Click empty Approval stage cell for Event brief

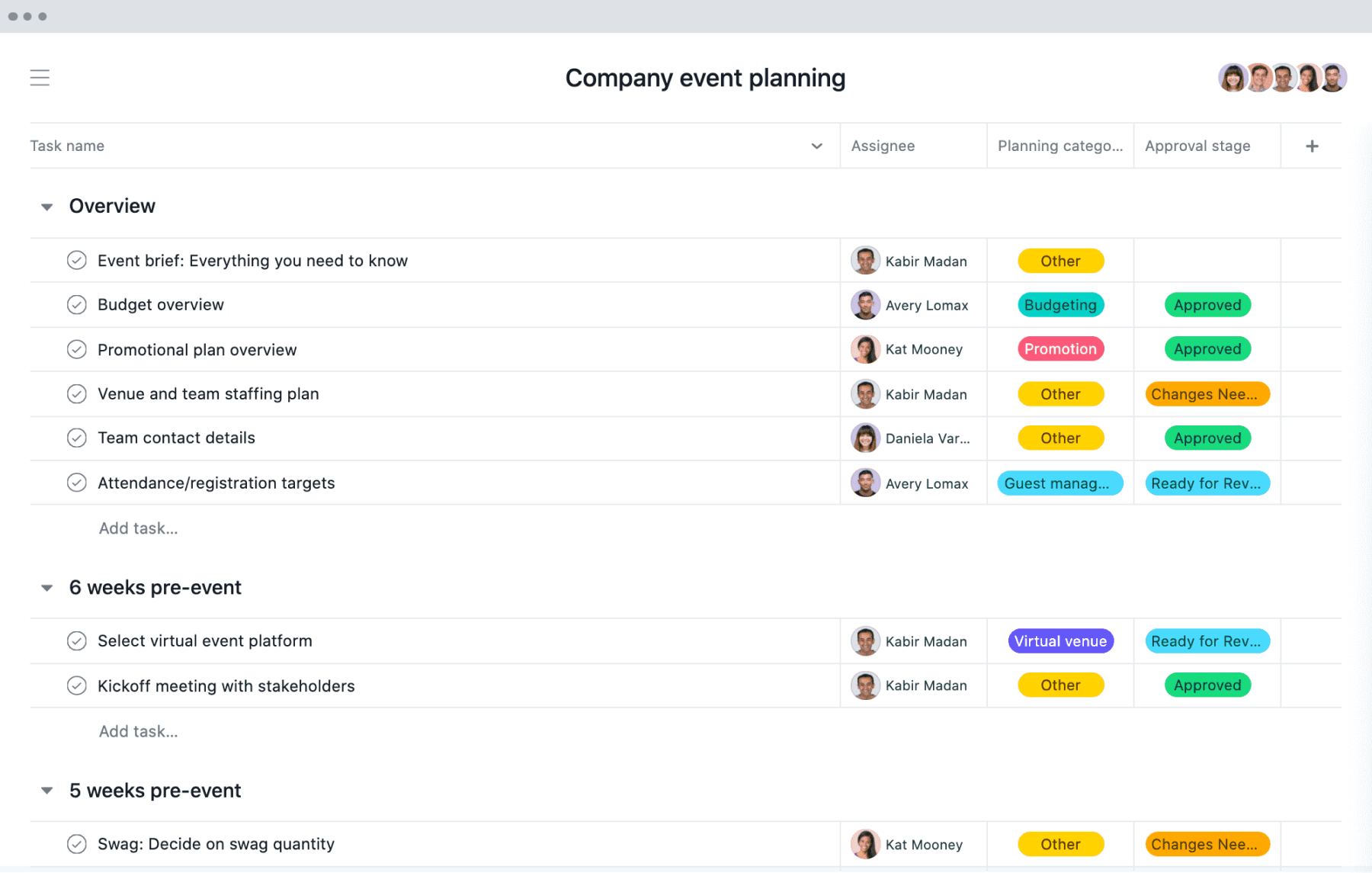click(x=1207, y=261)
